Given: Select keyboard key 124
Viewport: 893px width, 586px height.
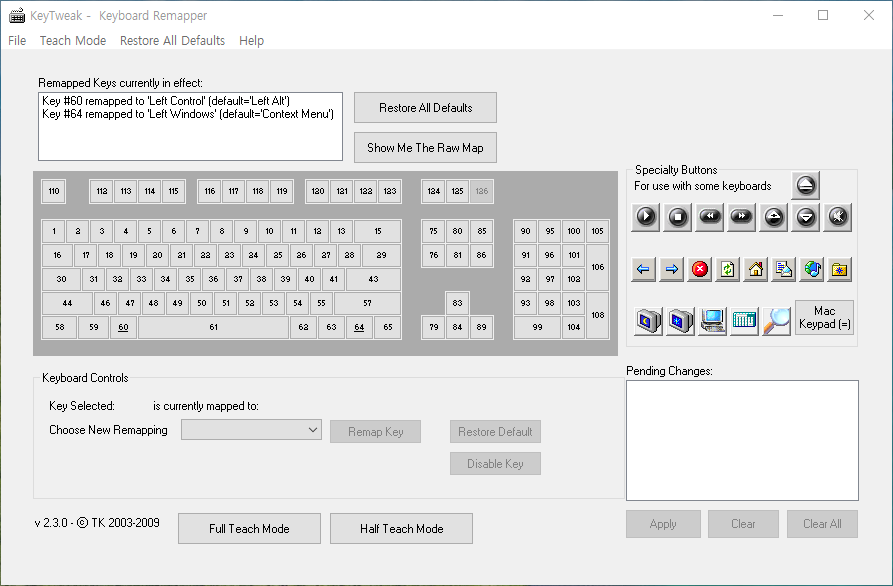Looking at the screenshot, I should 433,191.
